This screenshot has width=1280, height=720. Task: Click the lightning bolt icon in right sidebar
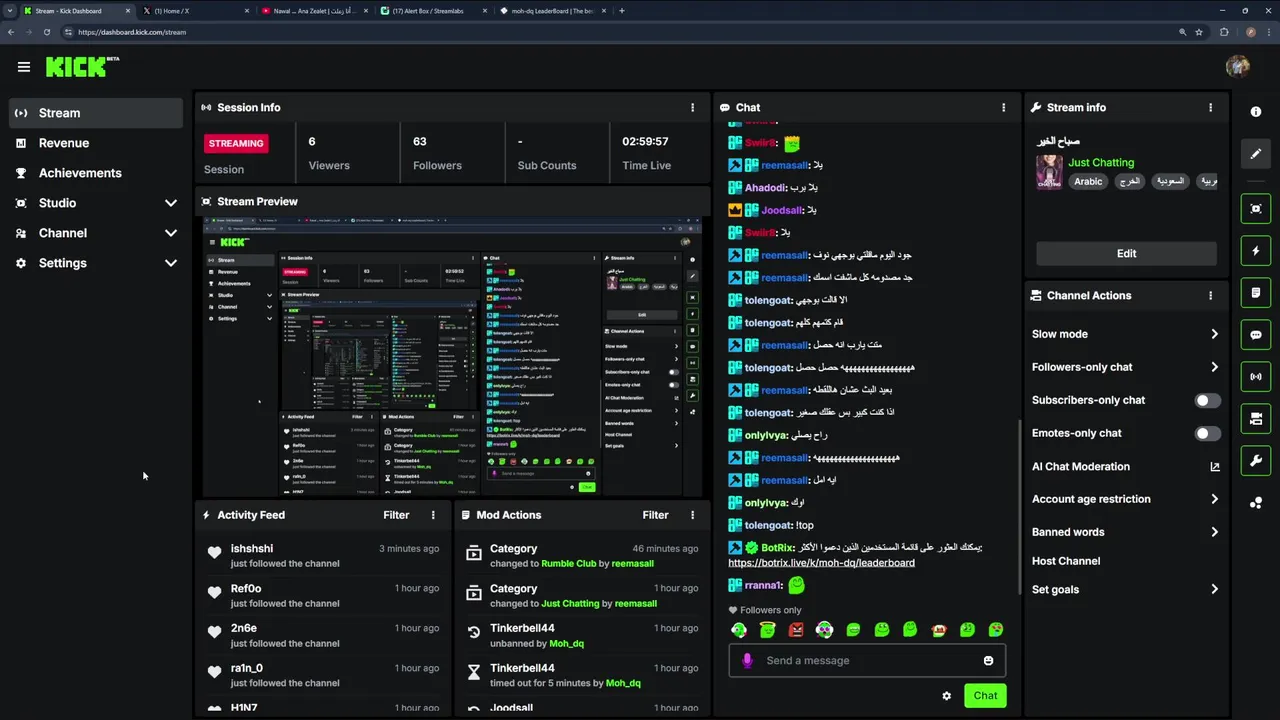click(1256, 251)
